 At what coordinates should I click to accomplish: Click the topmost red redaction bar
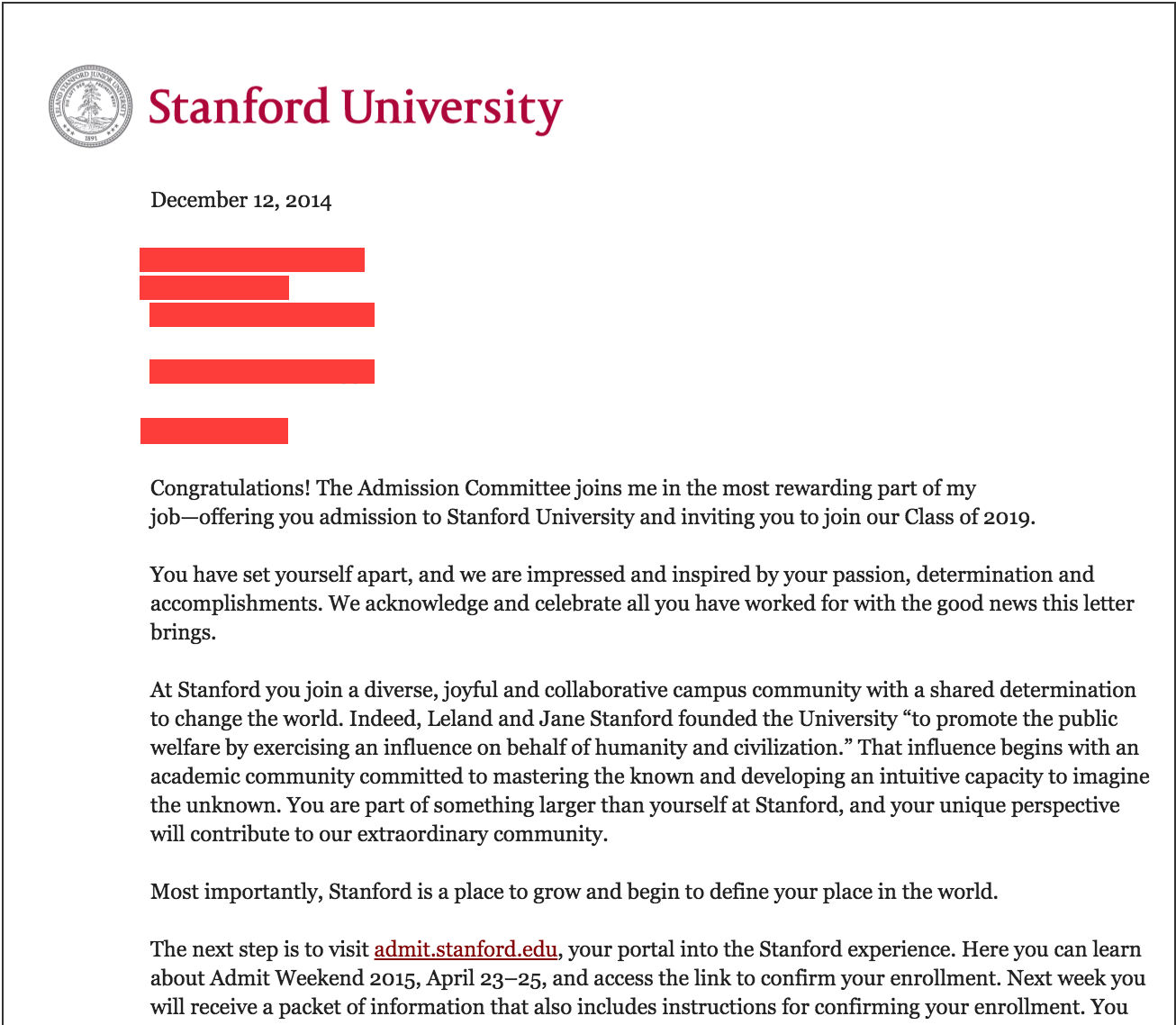(x=252, y=259)
